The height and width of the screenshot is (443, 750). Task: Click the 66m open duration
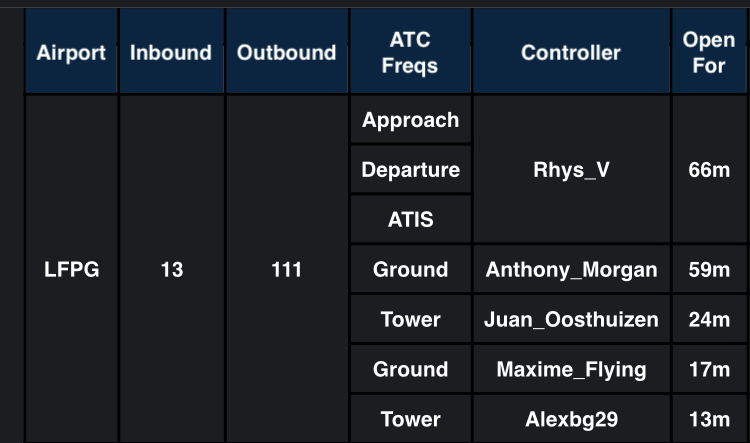click(709, 170)
